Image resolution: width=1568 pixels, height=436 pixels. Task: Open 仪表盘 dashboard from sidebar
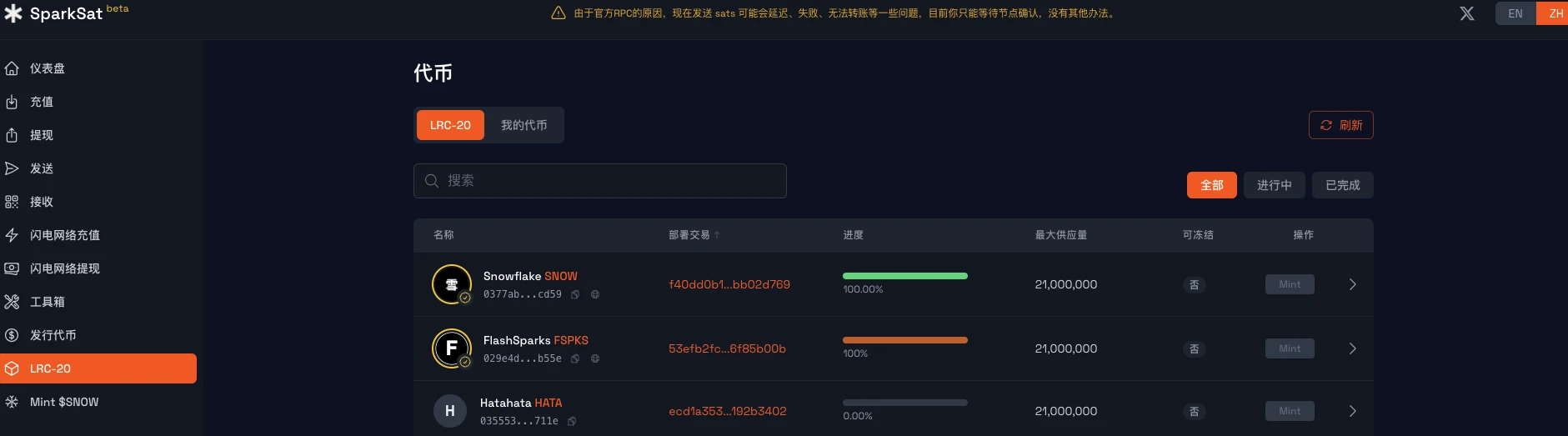[48, 68]
